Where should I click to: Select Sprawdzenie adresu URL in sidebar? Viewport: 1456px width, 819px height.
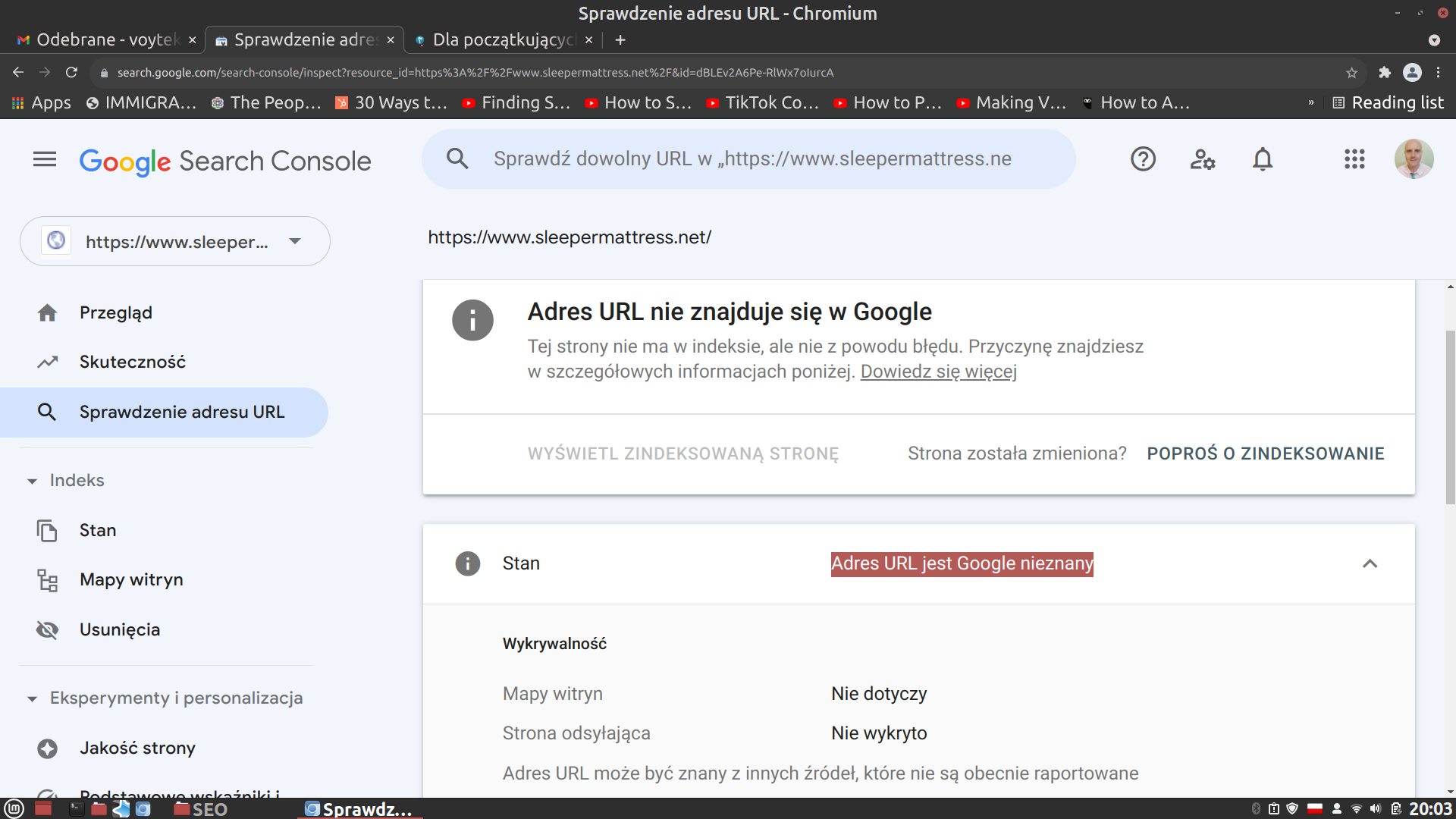(164, 412)
